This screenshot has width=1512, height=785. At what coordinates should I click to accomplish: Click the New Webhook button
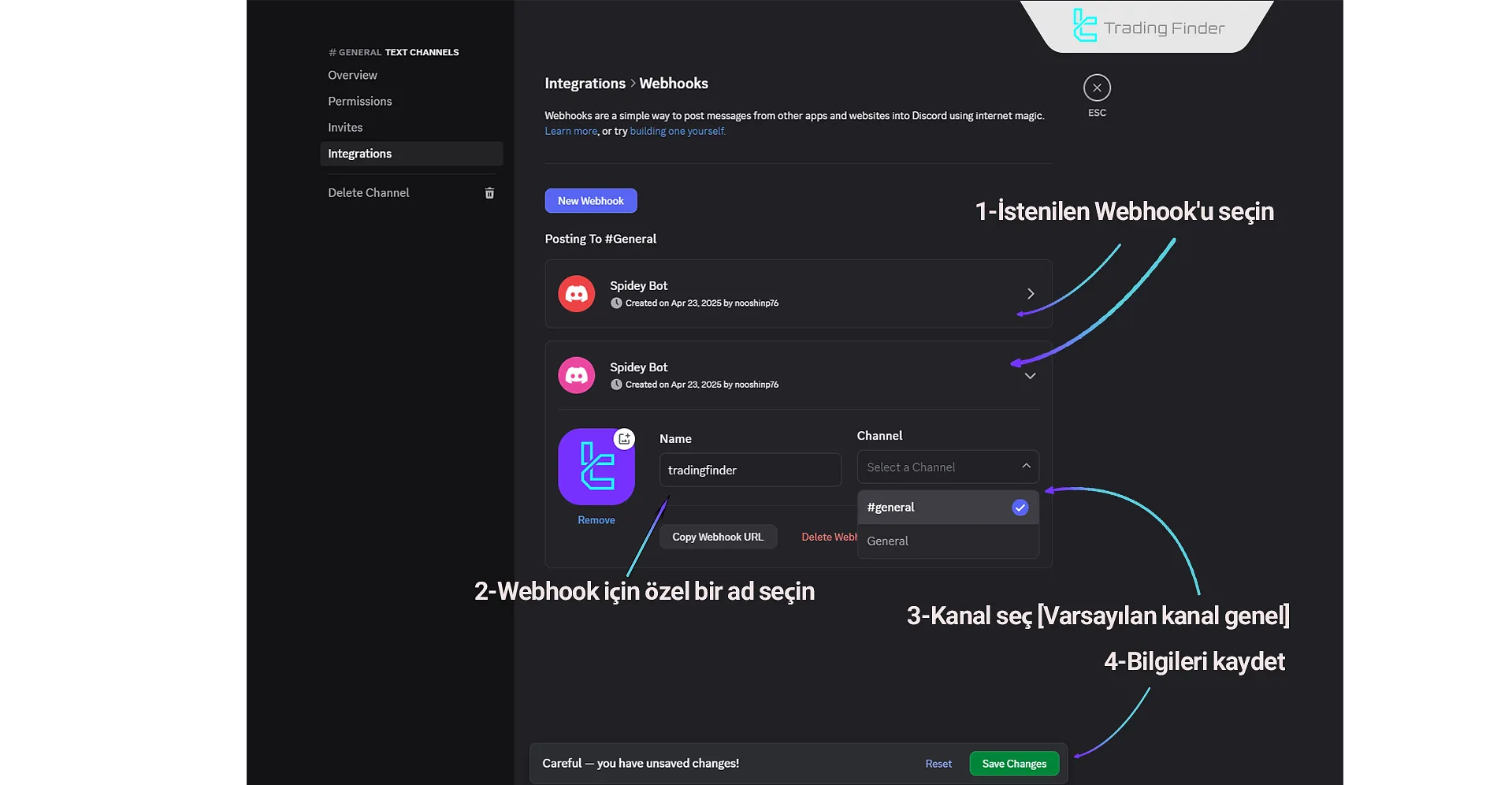pyautogui.click(x=591, y=201)
